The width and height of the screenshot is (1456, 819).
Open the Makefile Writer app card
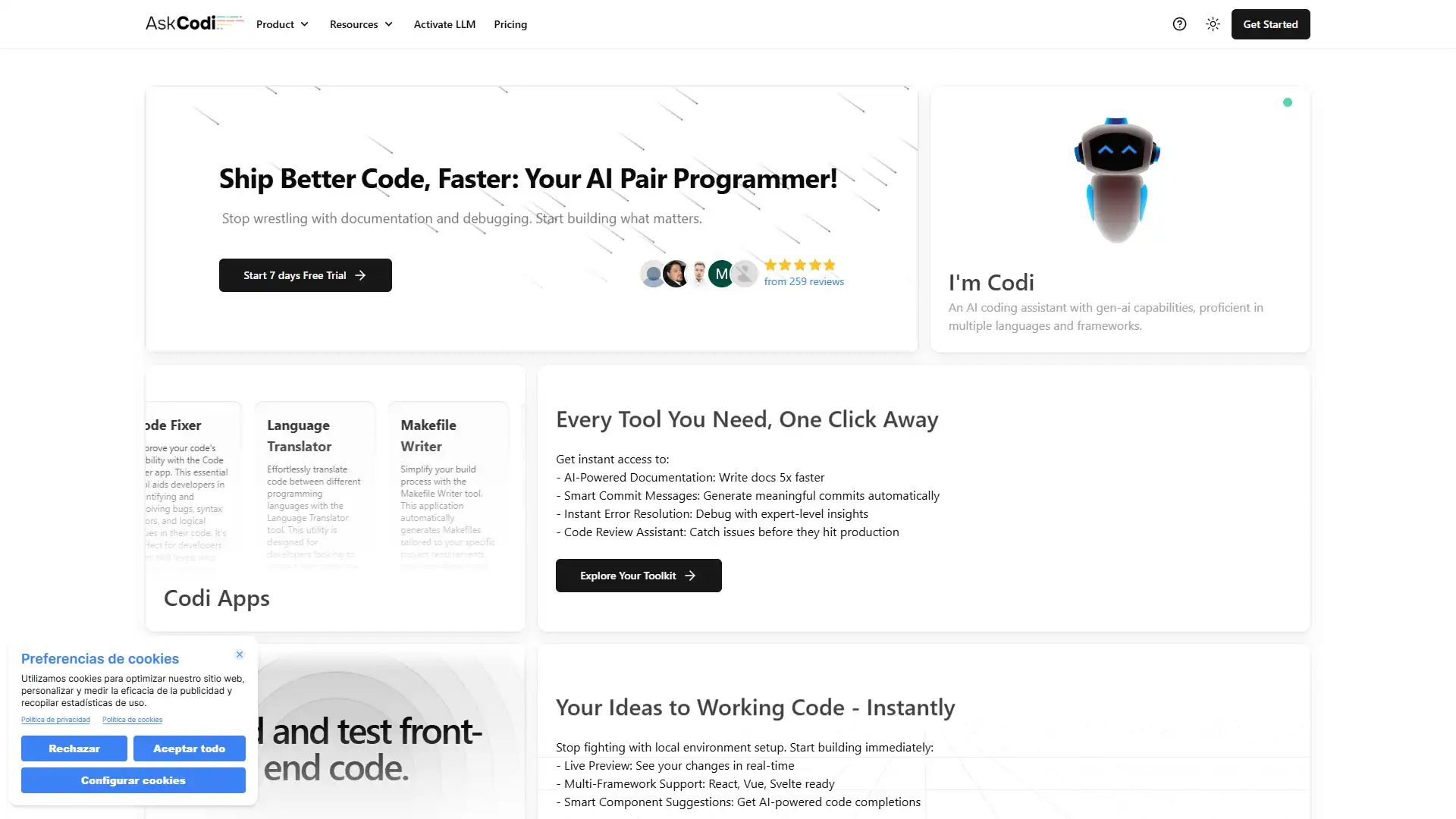coord(448,485)
